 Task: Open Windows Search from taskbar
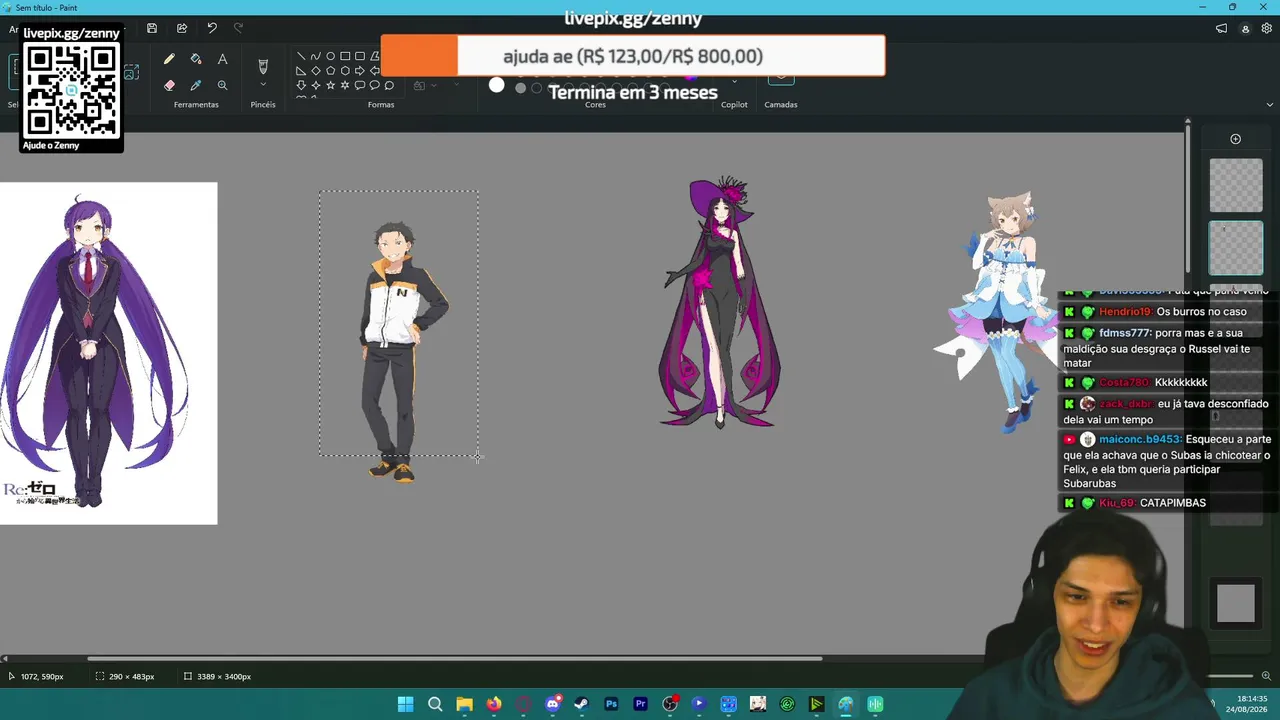[x=435, y=704]
